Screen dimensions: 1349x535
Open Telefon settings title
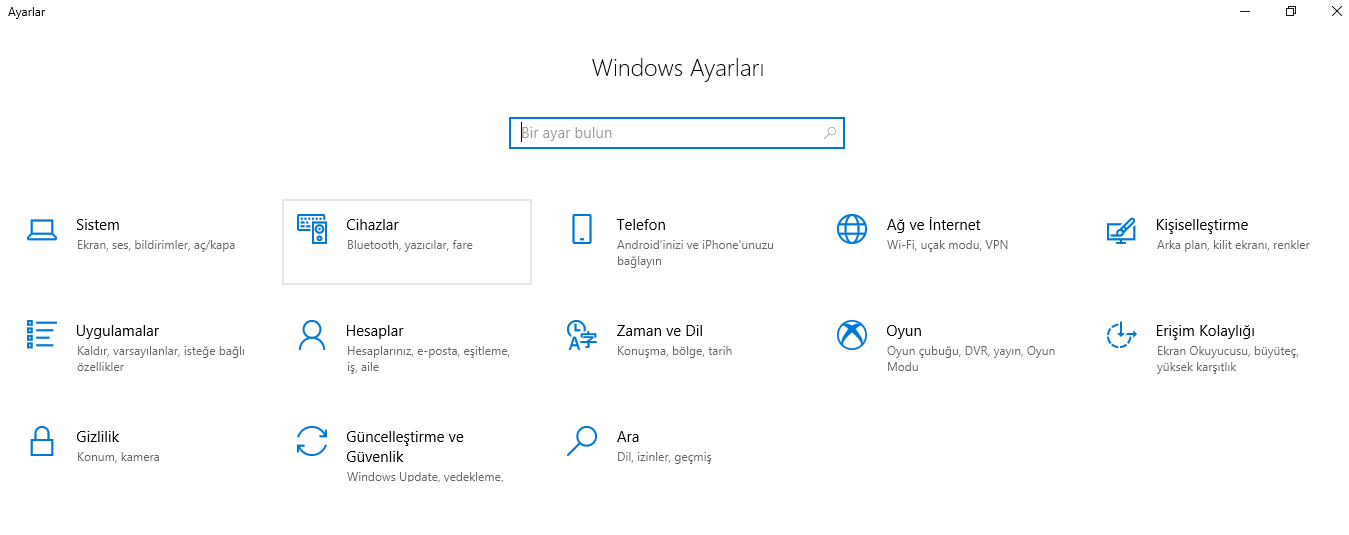coord(641,225)
